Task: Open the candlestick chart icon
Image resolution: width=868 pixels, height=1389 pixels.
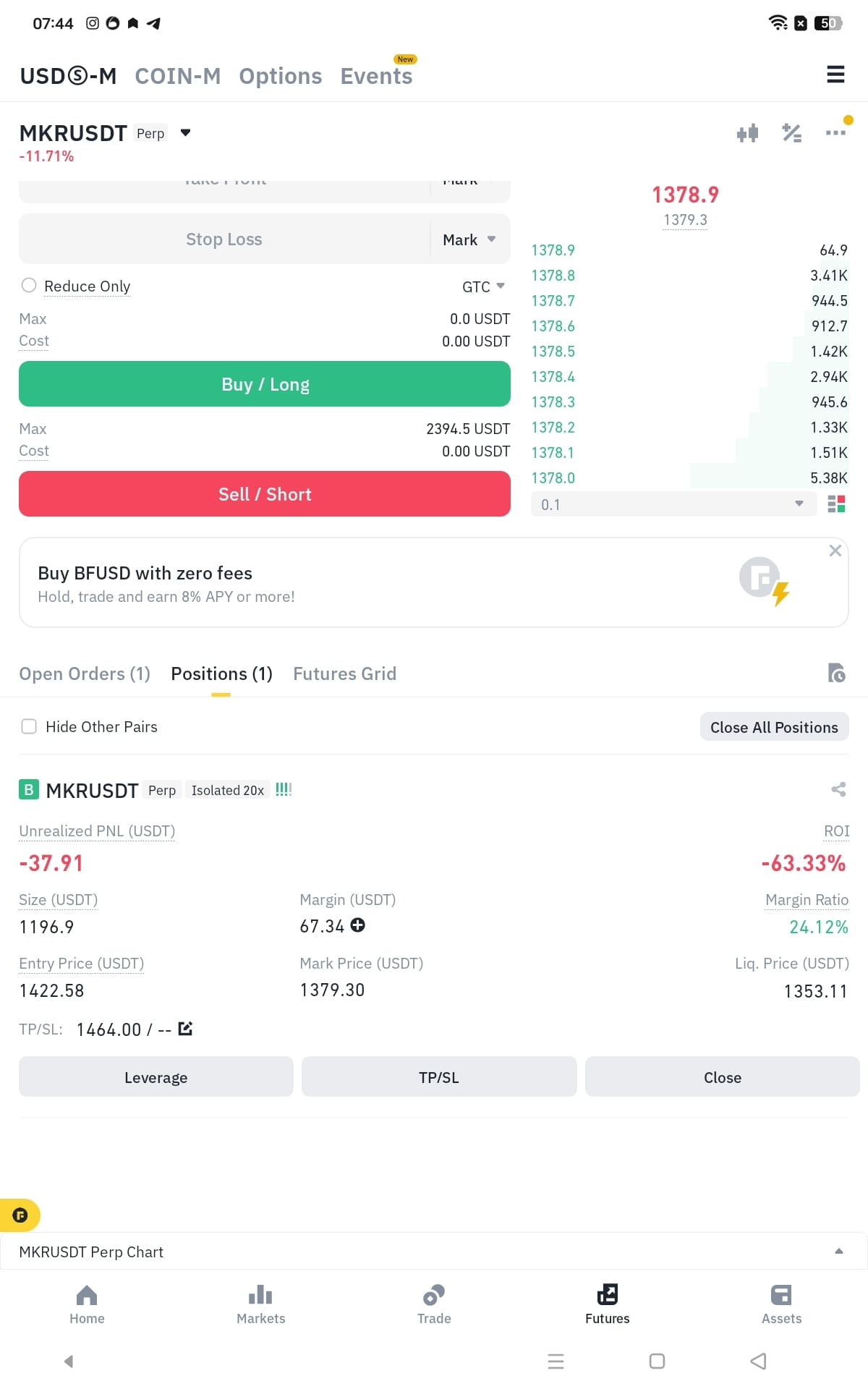Action: tap(747, 133)
